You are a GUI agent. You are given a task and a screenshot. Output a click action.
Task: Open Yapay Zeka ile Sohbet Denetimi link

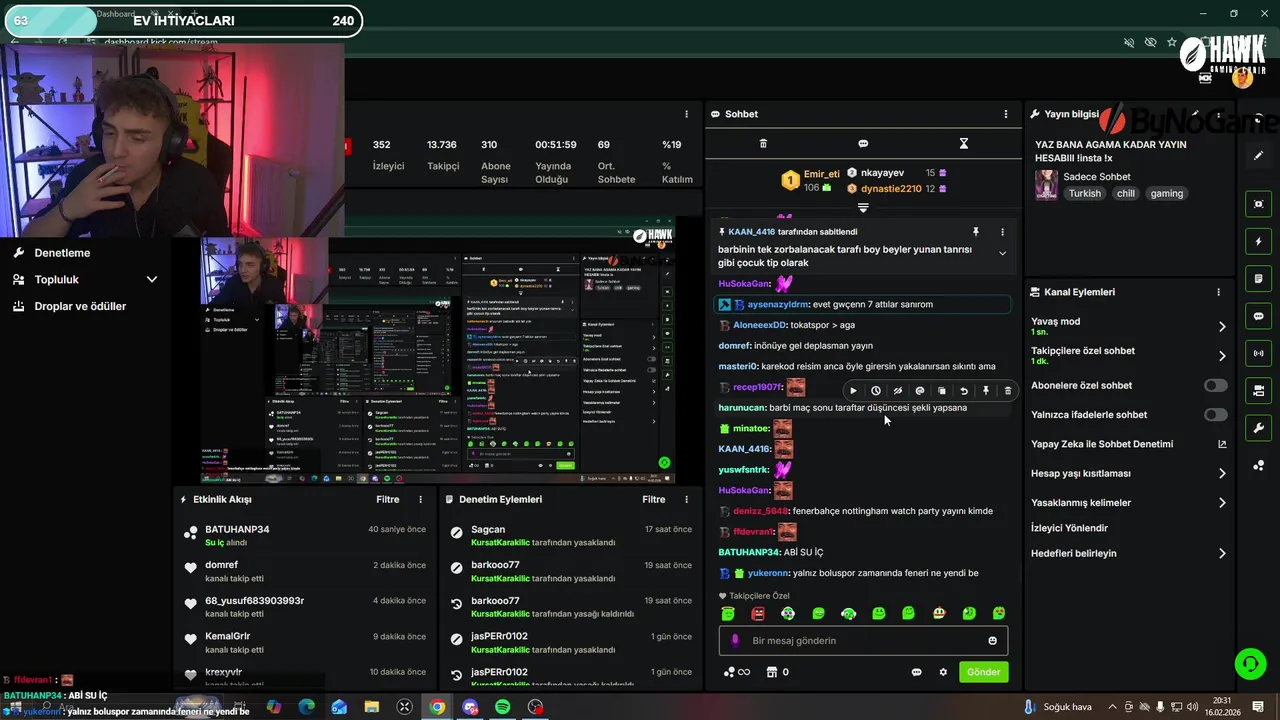click(x=1222, y=444)
